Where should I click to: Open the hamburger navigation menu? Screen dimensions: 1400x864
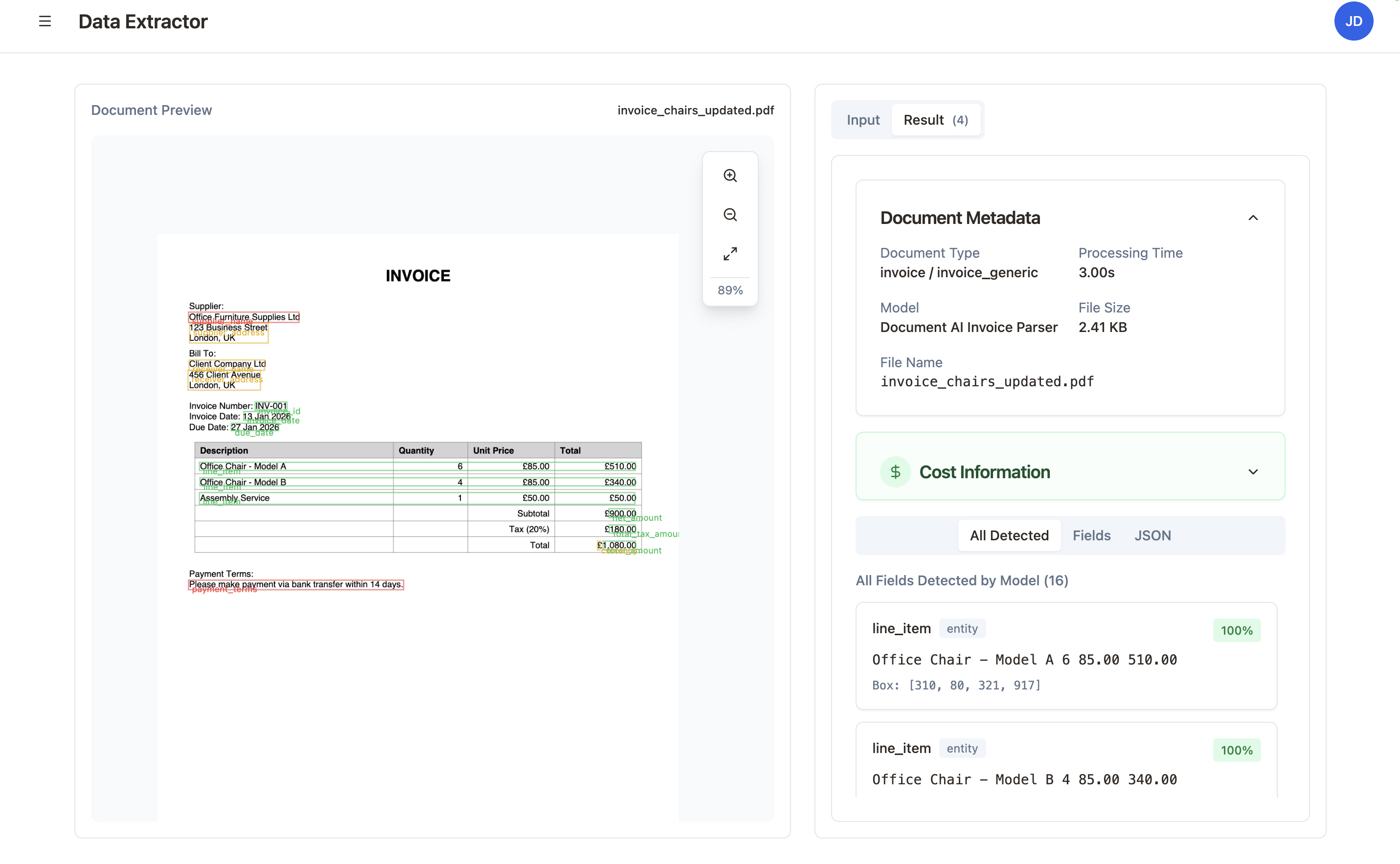click(45, 21)
